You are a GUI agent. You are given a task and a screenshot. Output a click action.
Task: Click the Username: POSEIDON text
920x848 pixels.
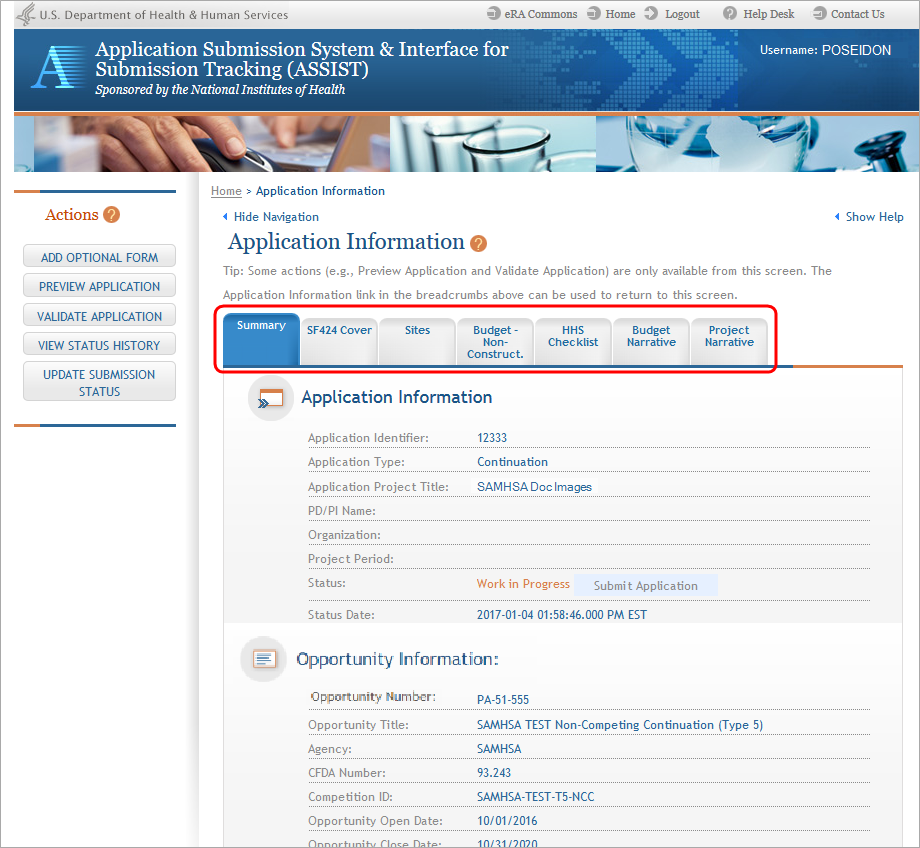coord(826,50)
